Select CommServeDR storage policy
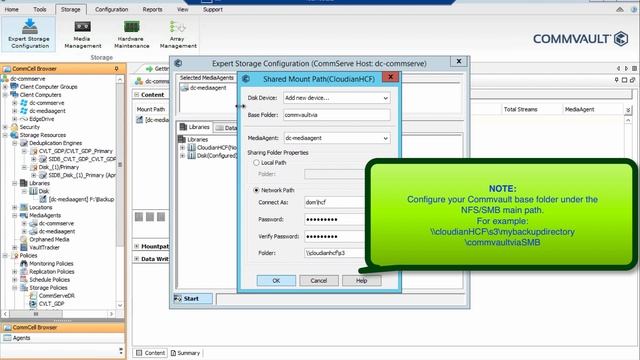This screenshot has height=360, width=640. point(57,296)
